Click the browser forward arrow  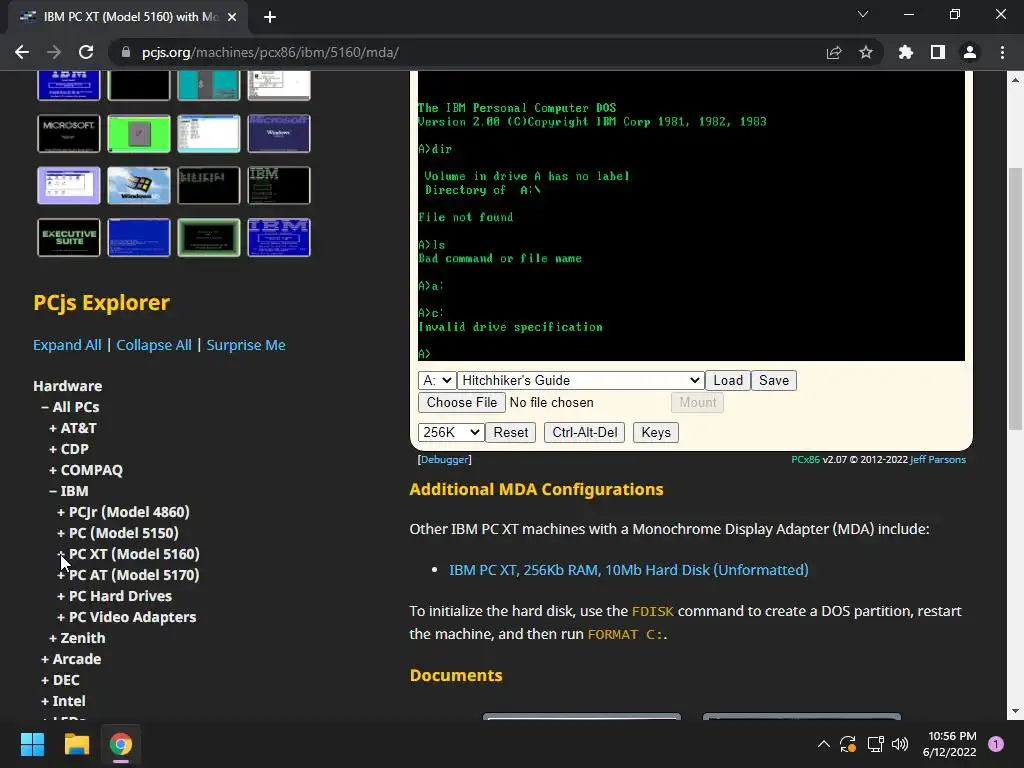(x=54, y=52)
